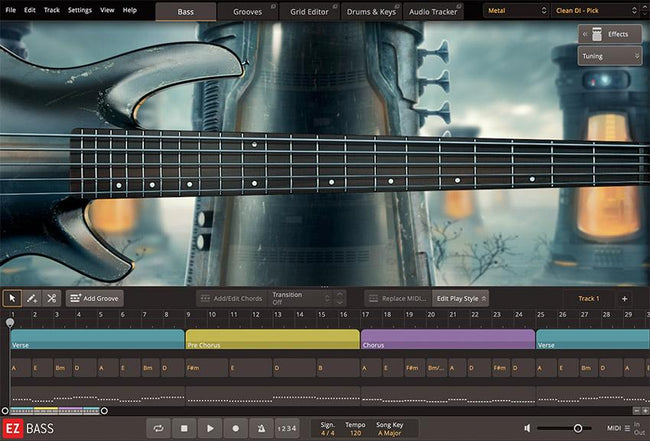Select the scissors cut tool
The image size is (650, 441).
point(51,298)
